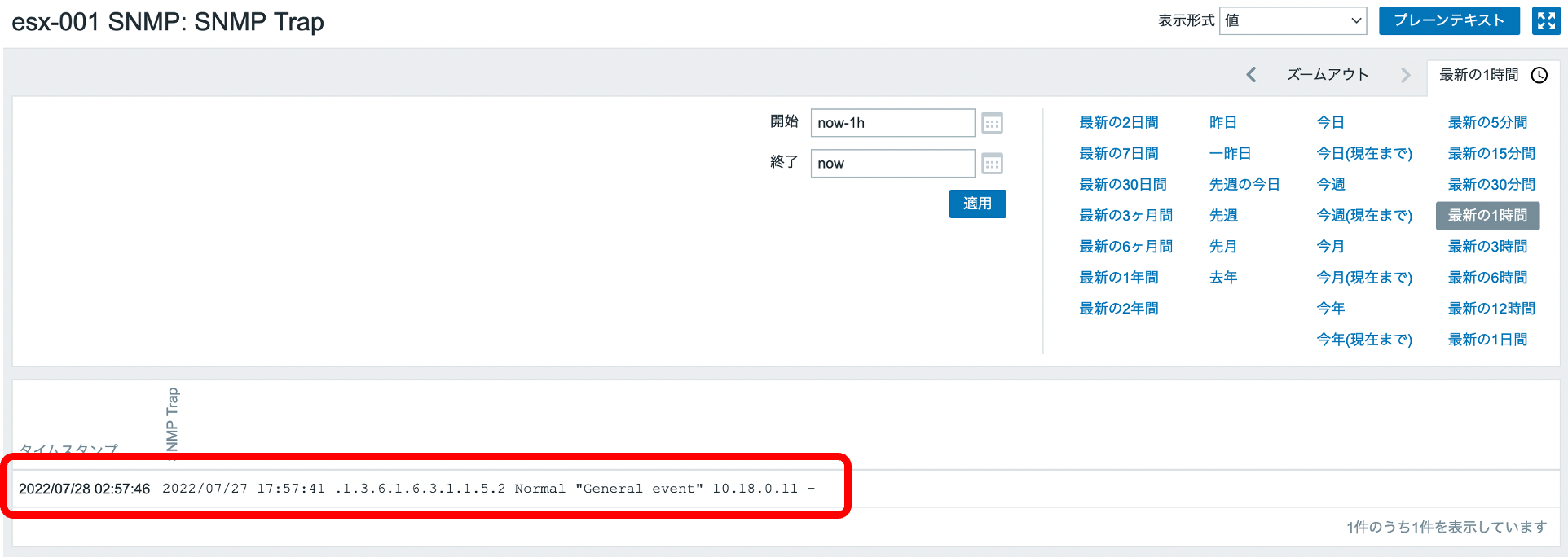The width and height of the screenshot is (1568, 557).
Task: Pick 今年(現在まで) time range
Action: [1364, 339]
